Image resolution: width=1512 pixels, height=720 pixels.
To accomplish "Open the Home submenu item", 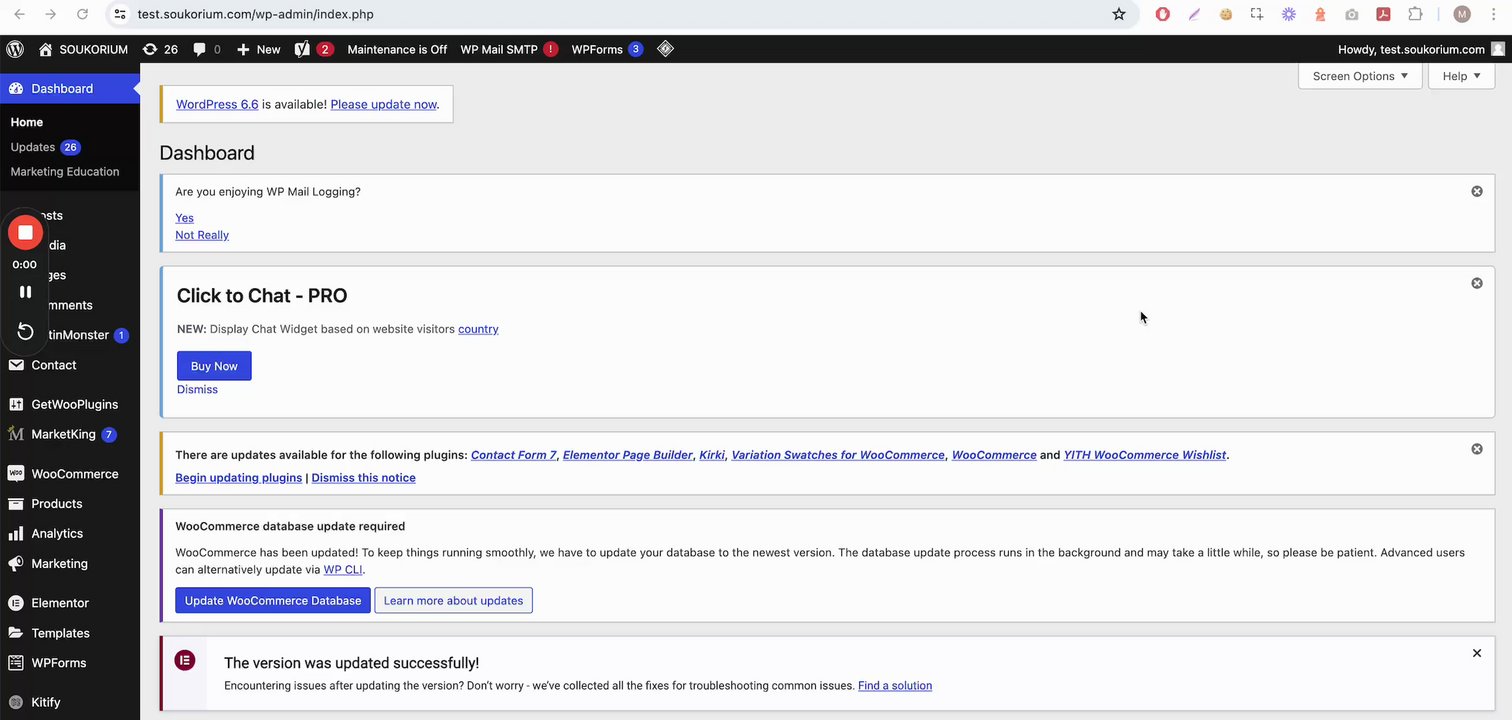I will pos(27,122).
